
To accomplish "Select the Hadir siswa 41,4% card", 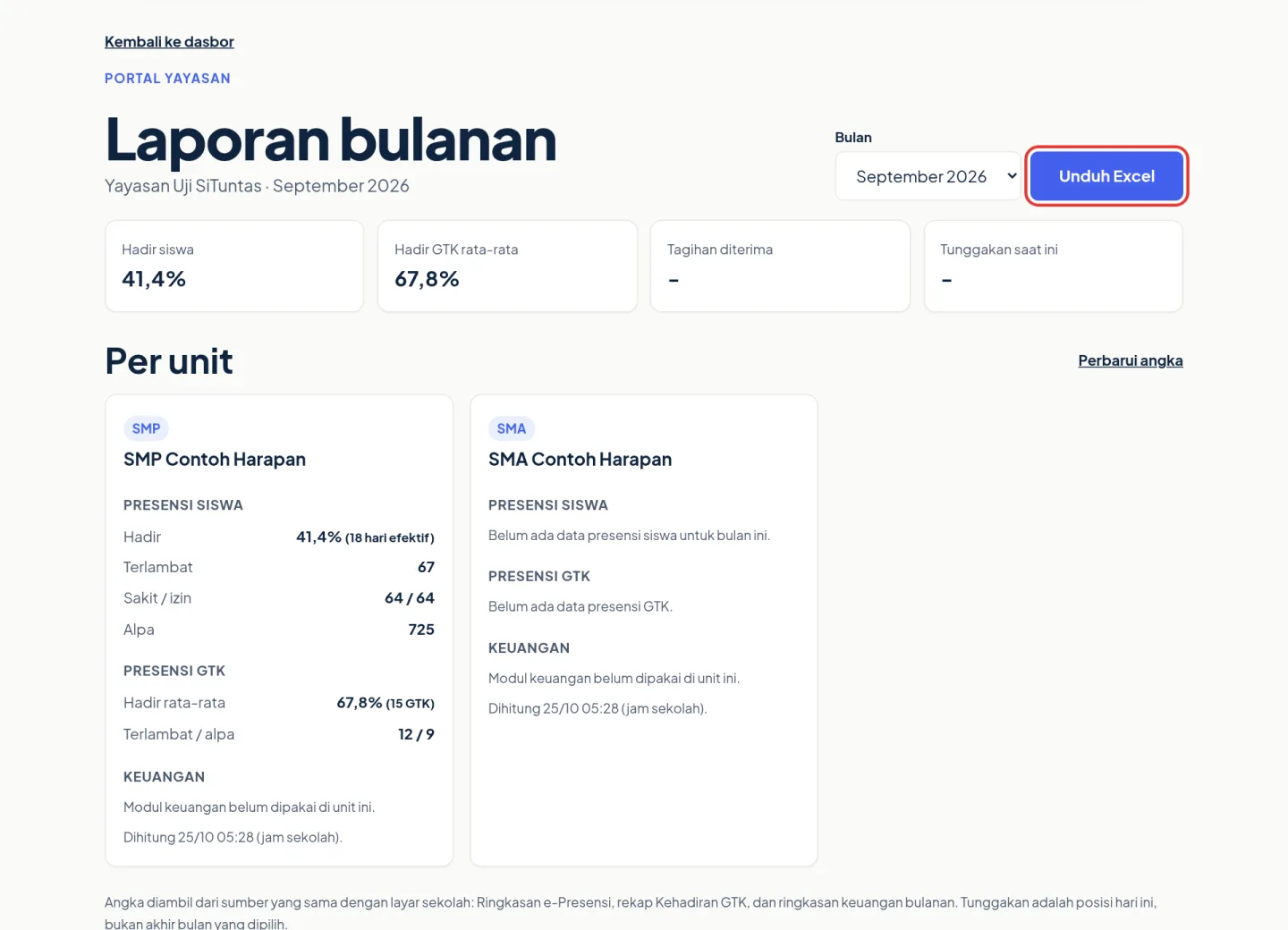I will coord(234,266).
